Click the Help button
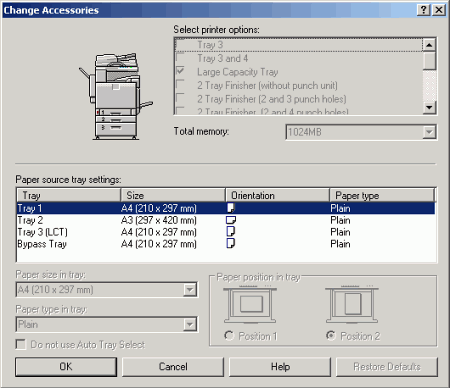 point(280,367)
